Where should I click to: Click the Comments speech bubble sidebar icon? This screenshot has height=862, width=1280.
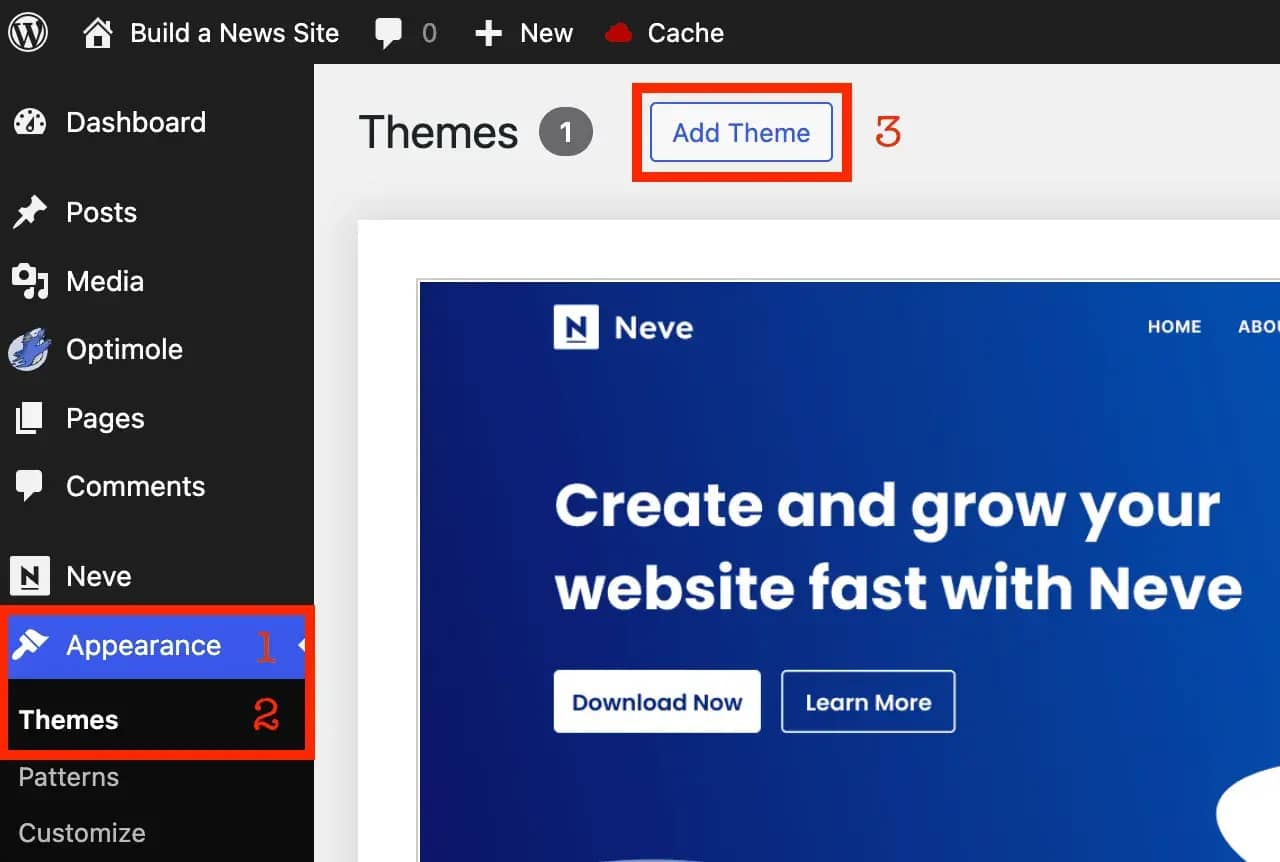(30, 487)
